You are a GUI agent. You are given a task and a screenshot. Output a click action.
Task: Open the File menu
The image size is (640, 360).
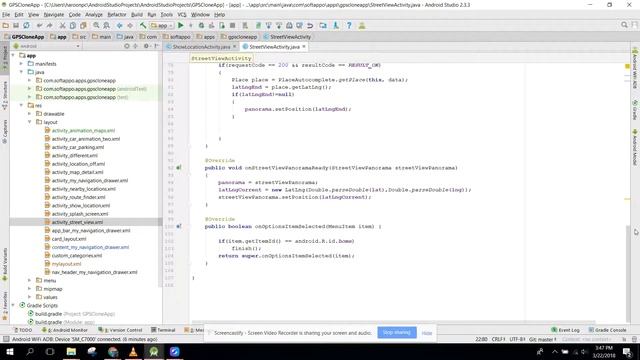pos(6,15)
